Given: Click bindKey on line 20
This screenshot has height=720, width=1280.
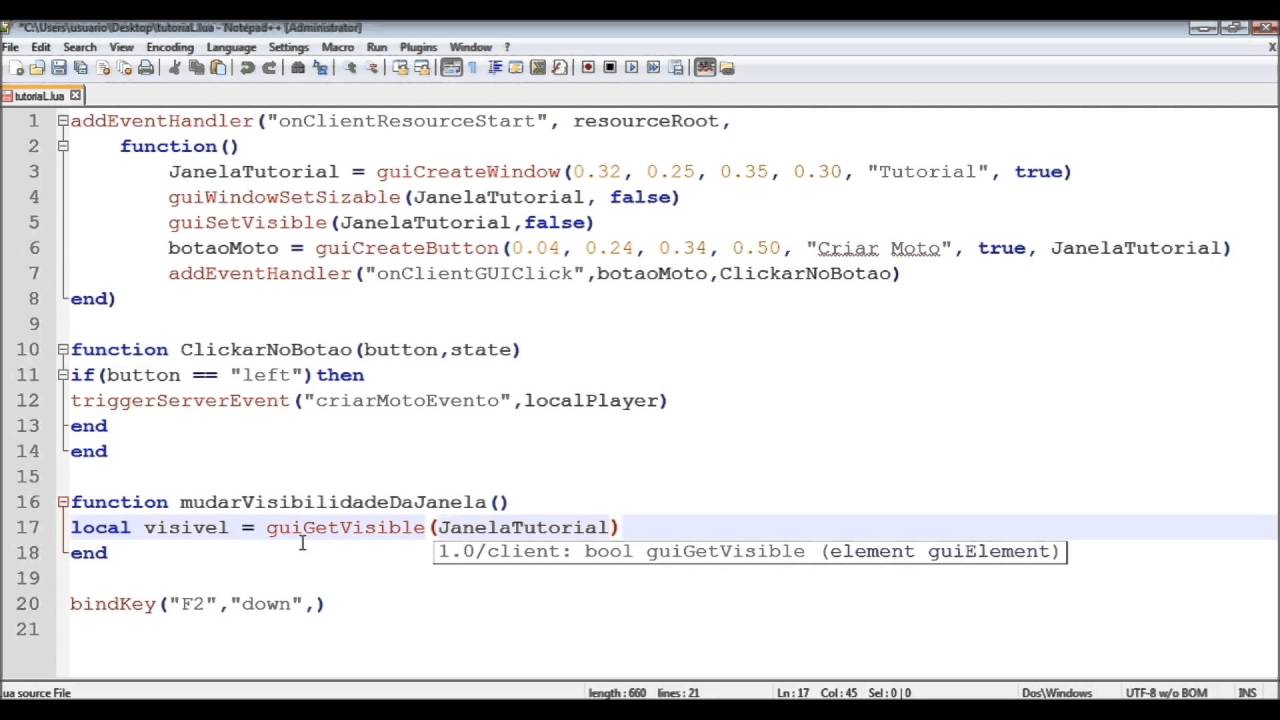Looking at the screenshot, I should pos(113,604).
